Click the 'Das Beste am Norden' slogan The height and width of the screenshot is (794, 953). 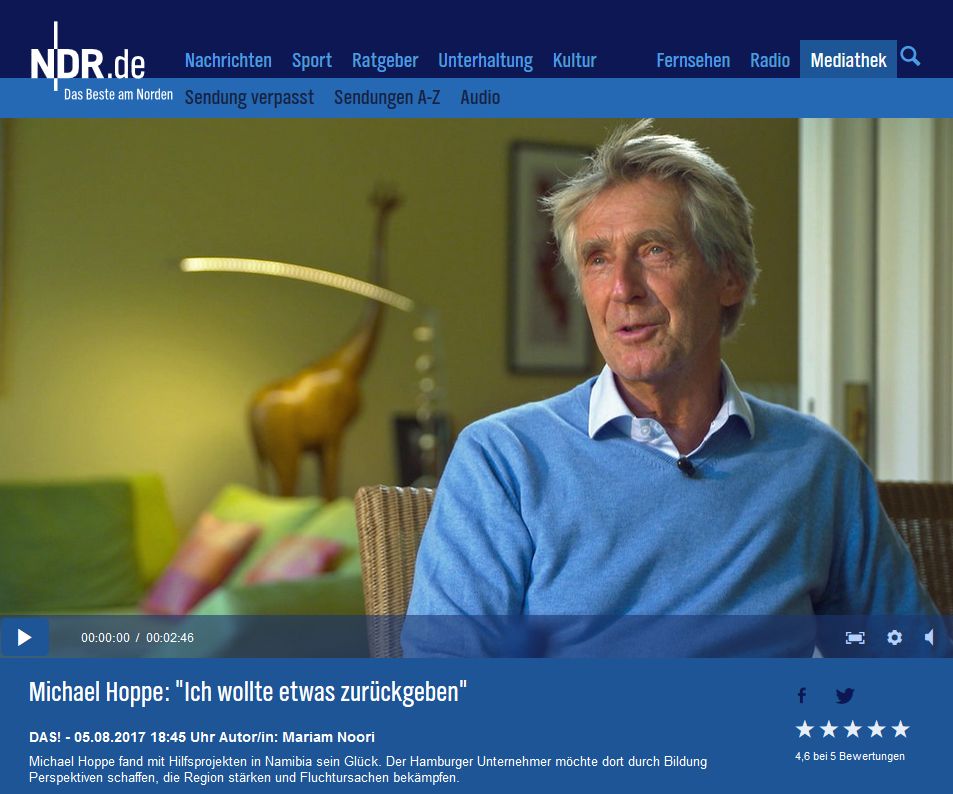(x=119, y=95)
